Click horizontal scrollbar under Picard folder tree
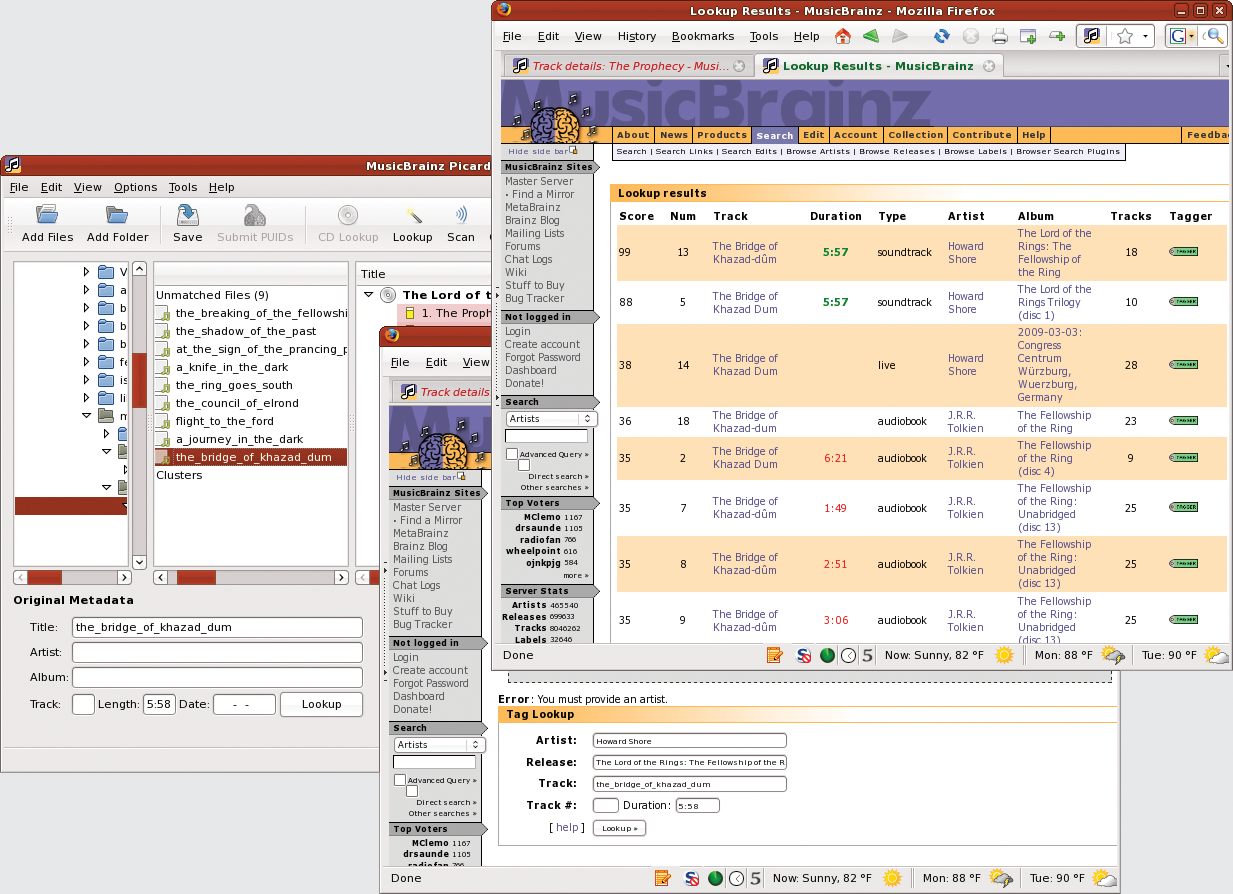Viewport: 1233px width, 894px height. tap(73, 577)
